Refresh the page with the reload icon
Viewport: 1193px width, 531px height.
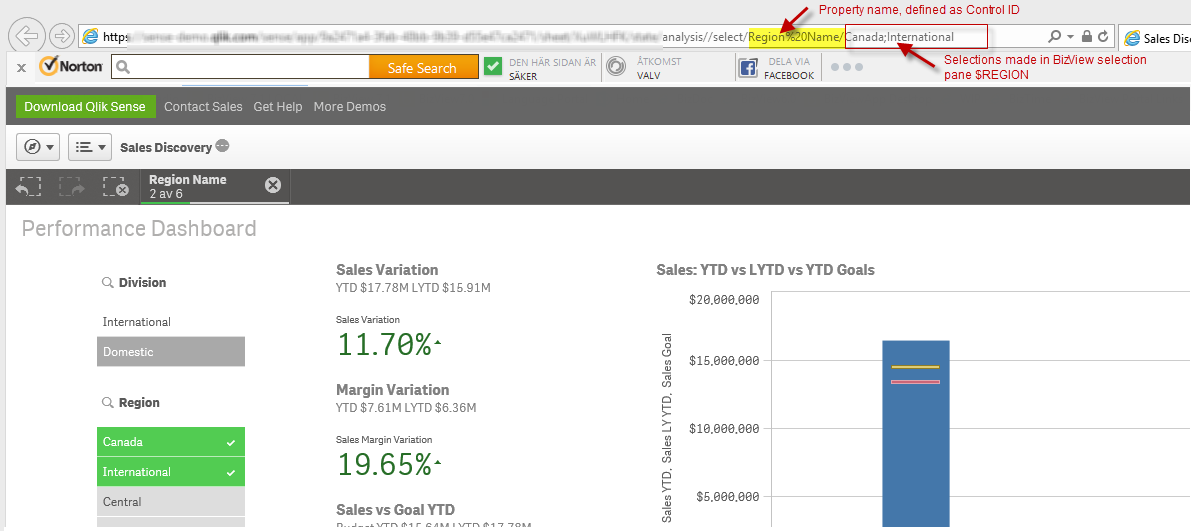[1102, 37]
